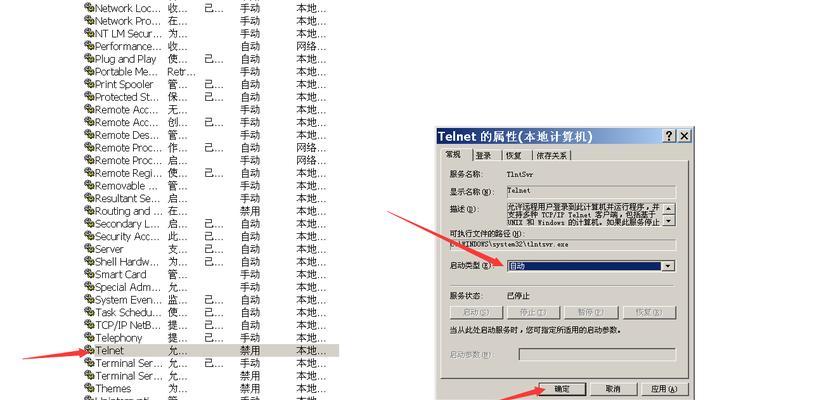This screenshot has height=400, width=838.
Task: Click the 应用(A) button
Action: [665, 389]
